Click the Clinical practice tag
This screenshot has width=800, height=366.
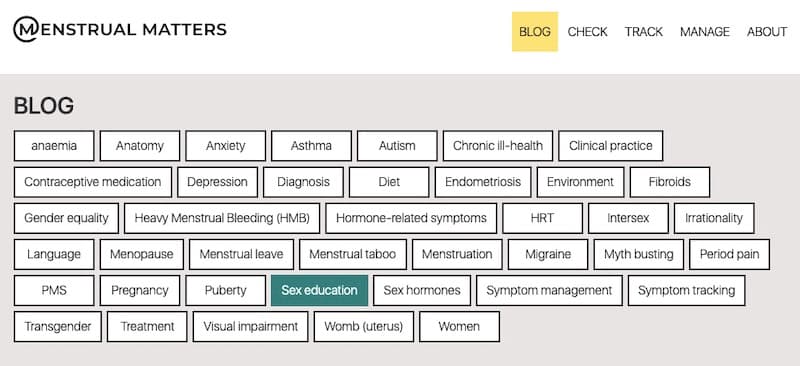tap(611, 145)
